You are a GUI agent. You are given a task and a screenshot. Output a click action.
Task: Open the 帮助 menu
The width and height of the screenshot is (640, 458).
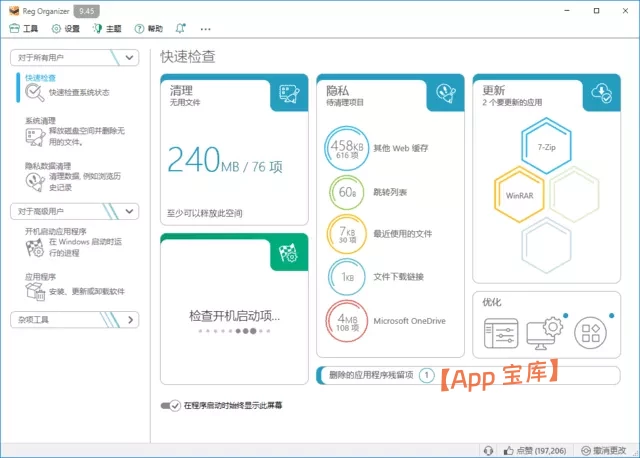[x=144, y=29]
